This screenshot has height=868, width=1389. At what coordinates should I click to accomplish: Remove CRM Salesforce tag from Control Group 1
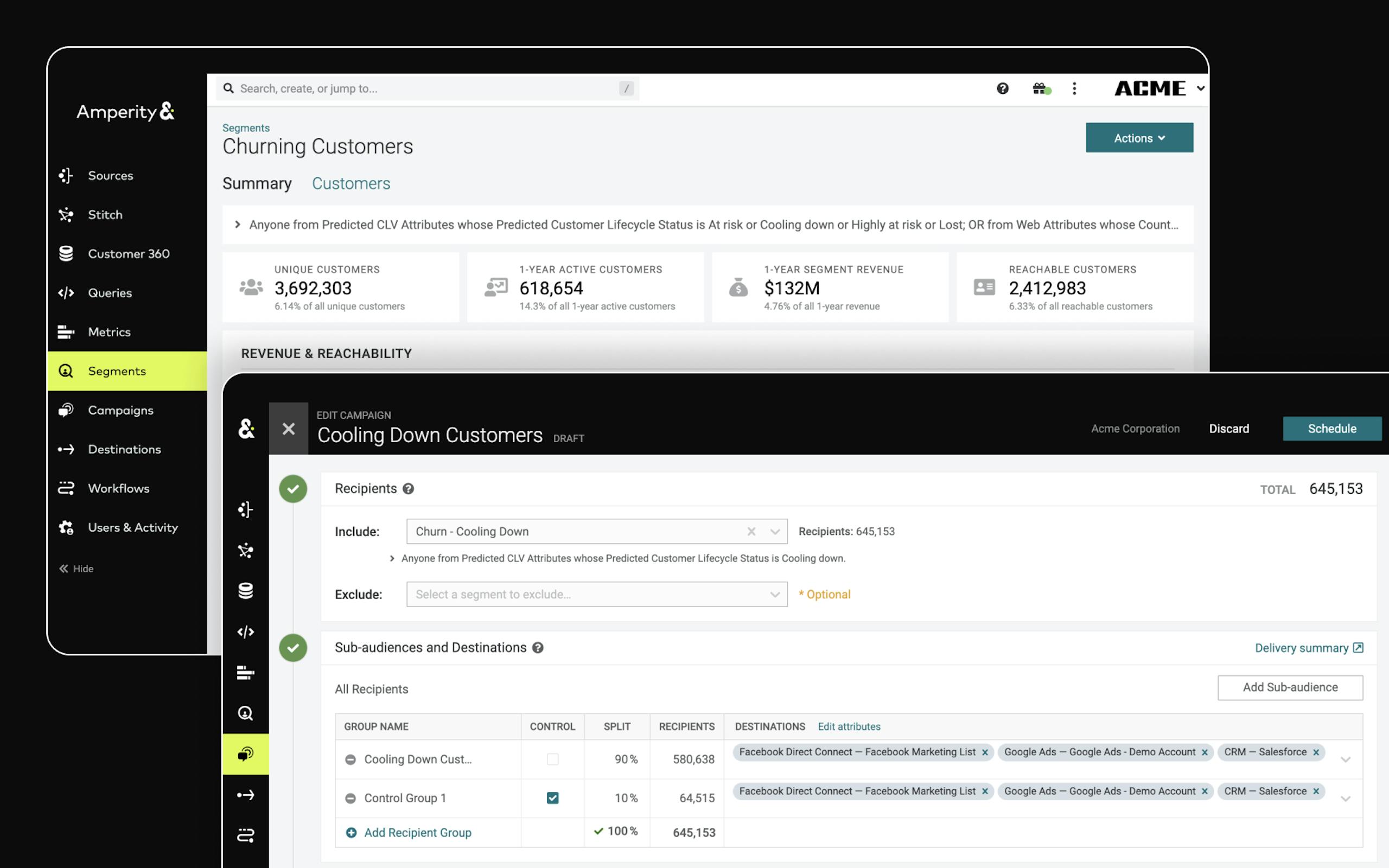(x=1316, y=791)
